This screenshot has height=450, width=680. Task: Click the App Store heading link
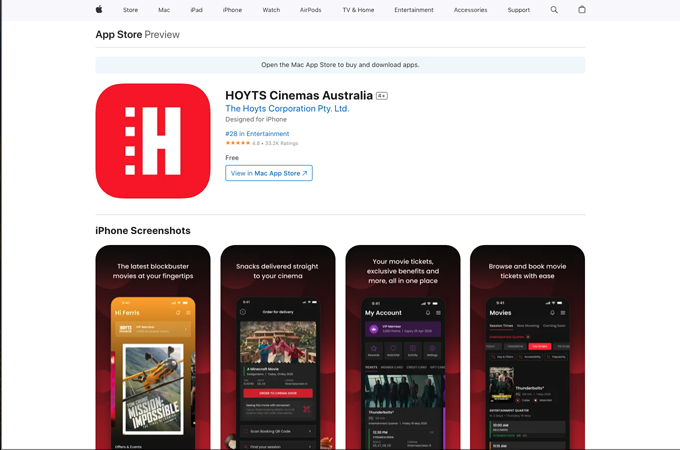119,35
